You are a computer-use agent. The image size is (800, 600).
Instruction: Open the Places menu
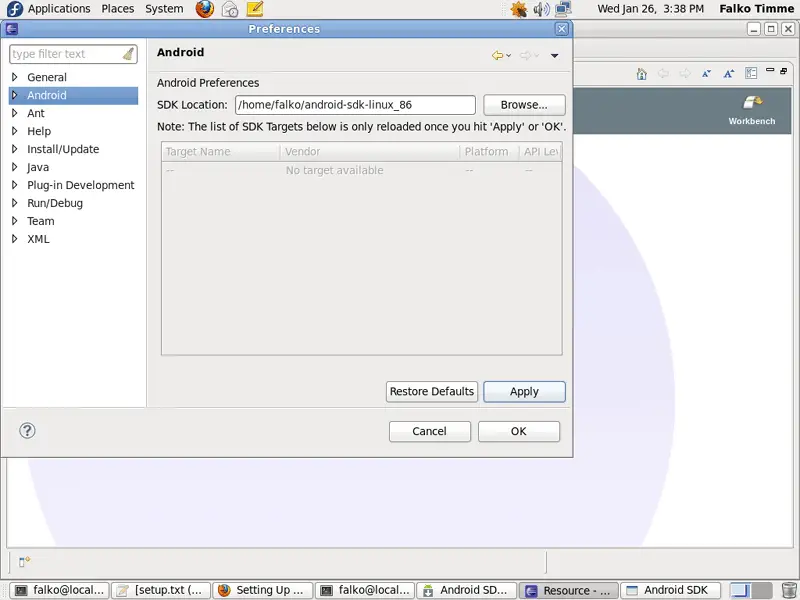click(x=118, y=9)
